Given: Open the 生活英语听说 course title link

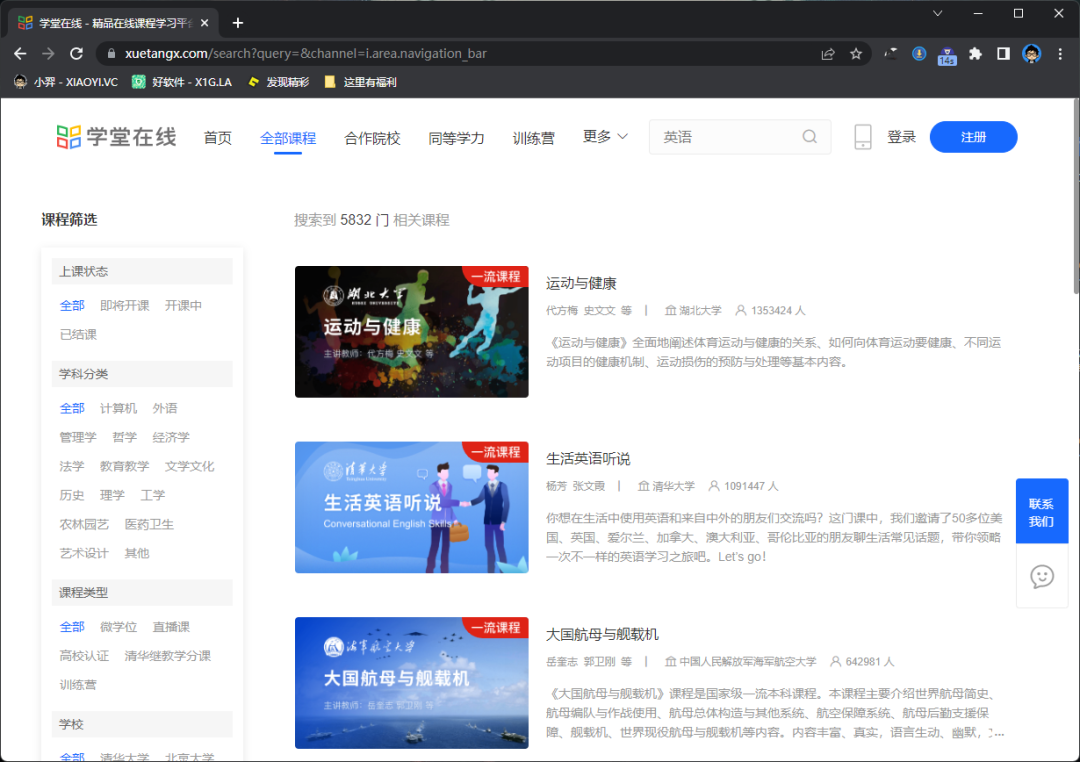Looking at the screenshot, I should 588,459.
